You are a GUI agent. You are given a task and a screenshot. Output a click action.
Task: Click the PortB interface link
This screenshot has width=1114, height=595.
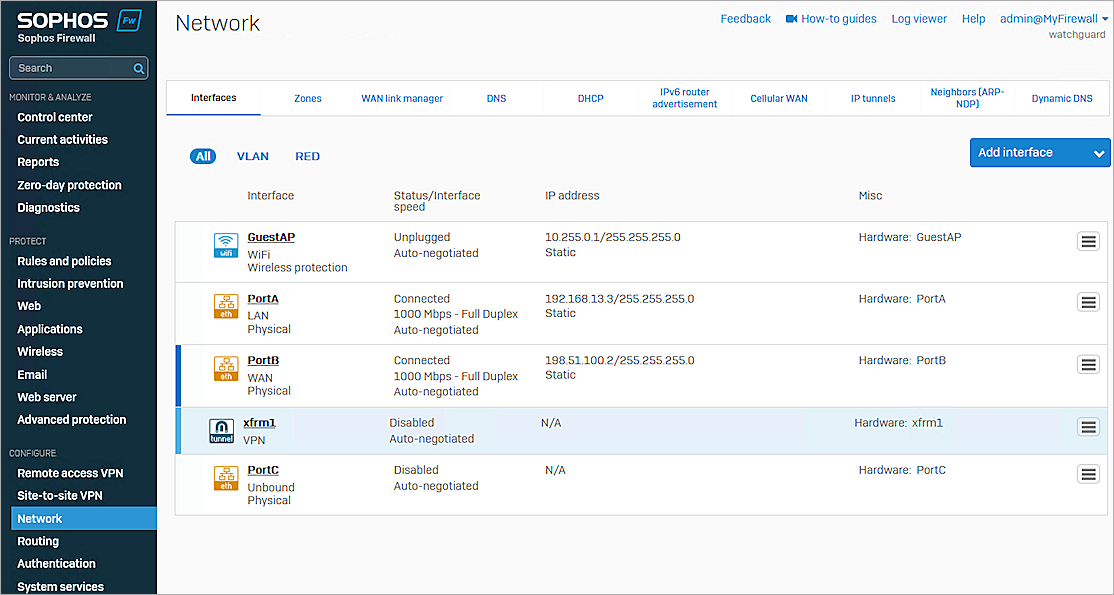pyautogui.click(x=262, y=360)
